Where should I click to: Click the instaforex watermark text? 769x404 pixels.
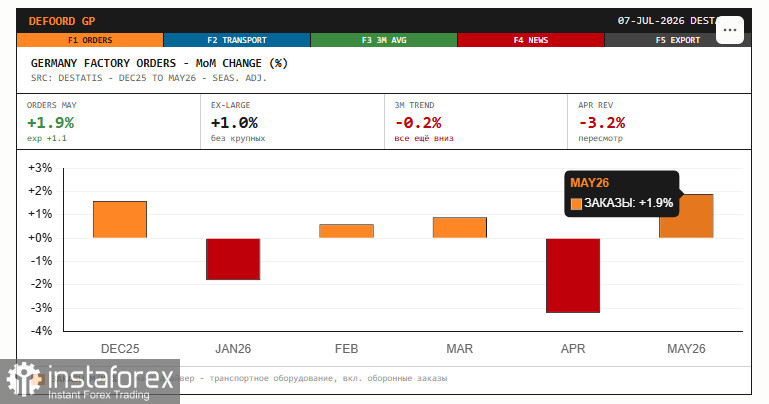pyautogui.click(x=110, y=379)
